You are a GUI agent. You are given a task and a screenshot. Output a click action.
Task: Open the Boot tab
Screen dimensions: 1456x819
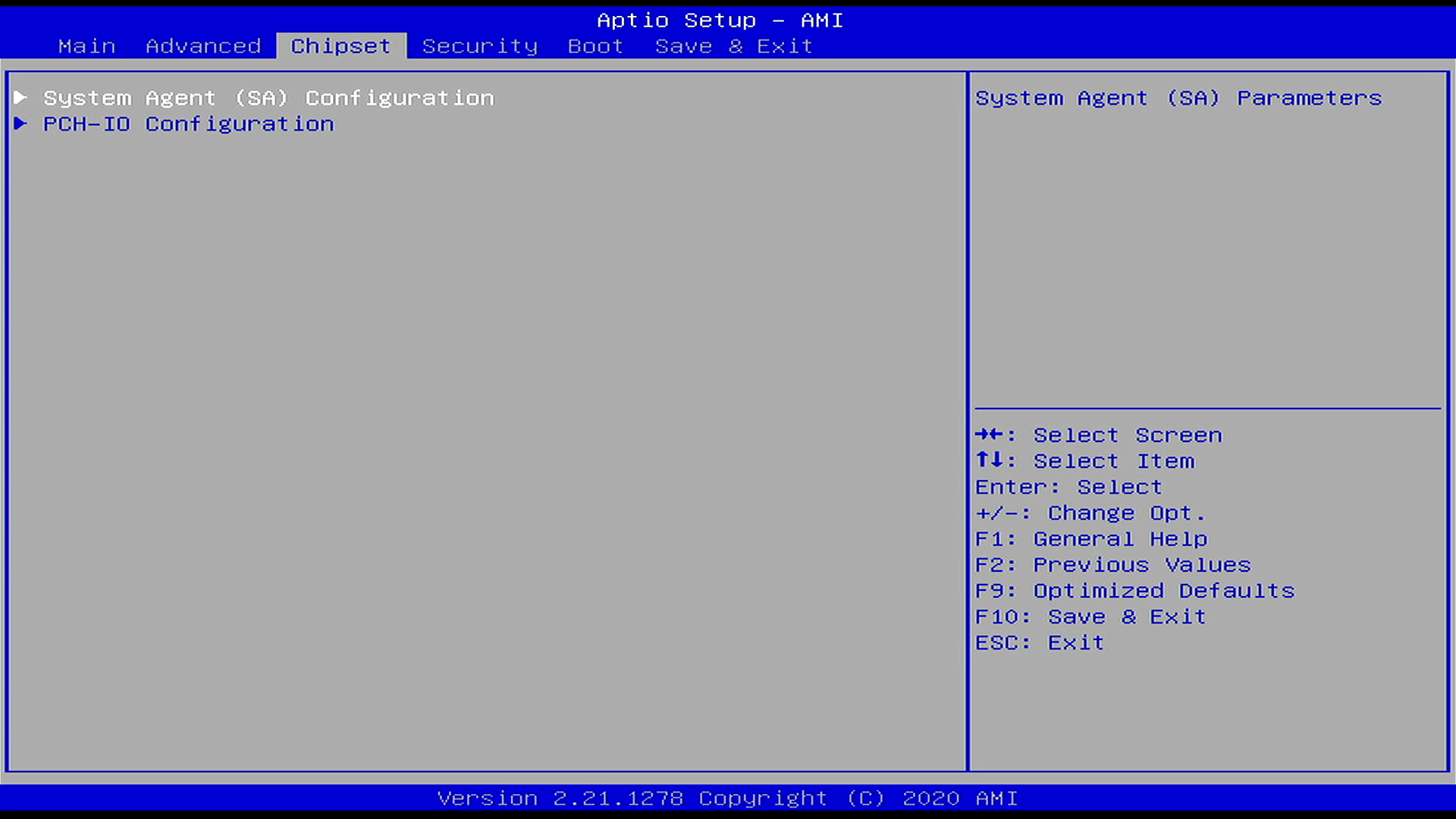pos(595,46)
